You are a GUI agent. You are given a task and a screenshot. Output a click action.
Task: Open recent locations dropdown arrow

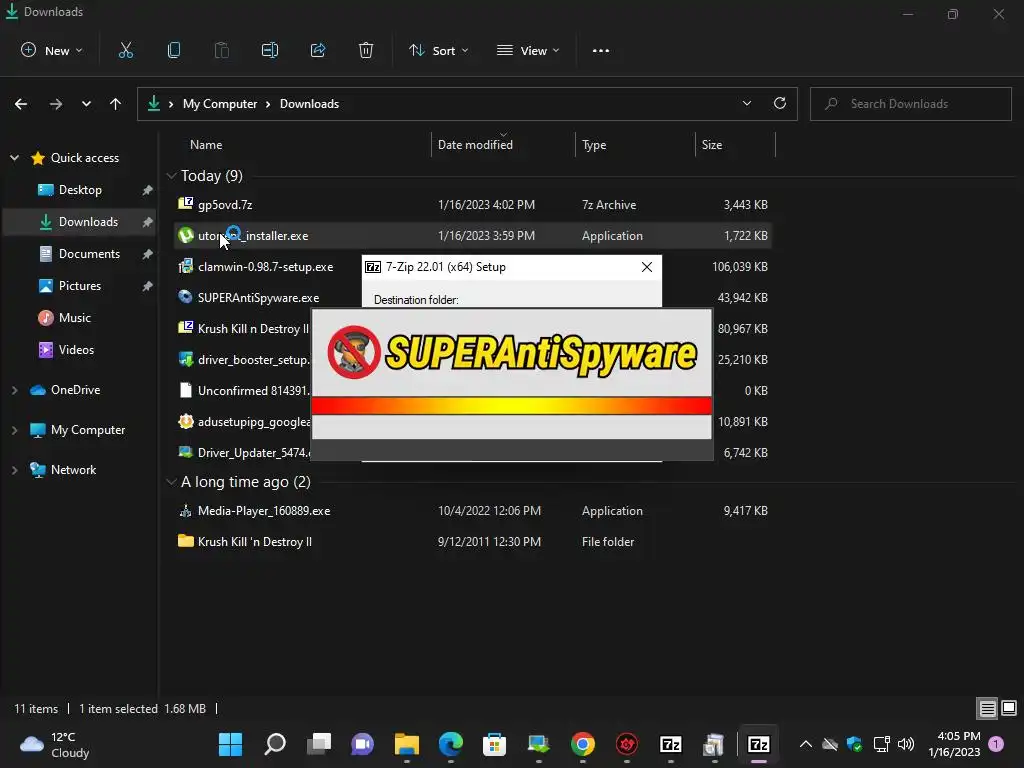click(x=86, y=104)
